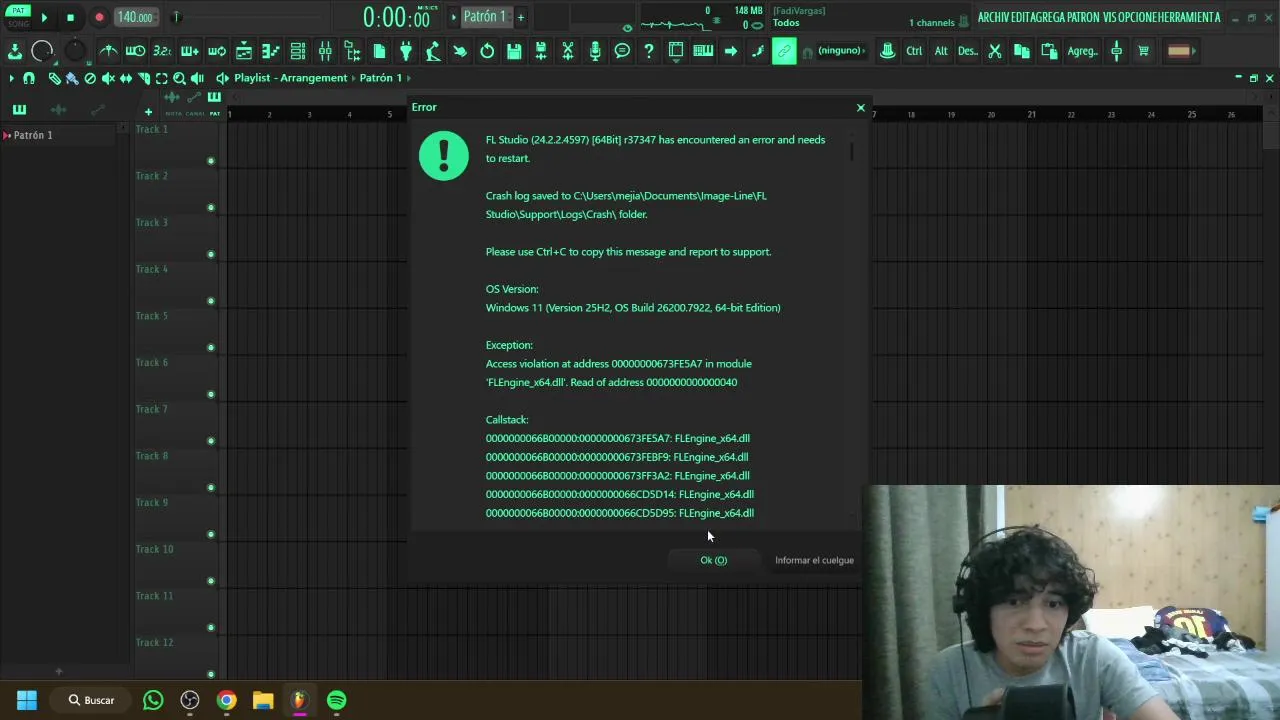Image resolution: width=1280 pixels, height=720 pixels.
Task: Open the ARCHIV menu
Action: coord(993,17)
